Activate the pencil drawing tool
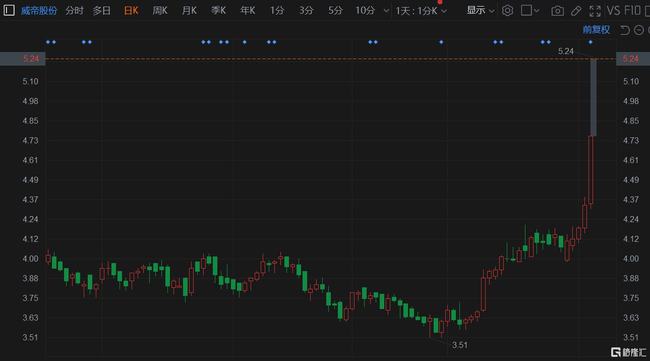Viewport: 650px width, 361px height. coord(576,11)
